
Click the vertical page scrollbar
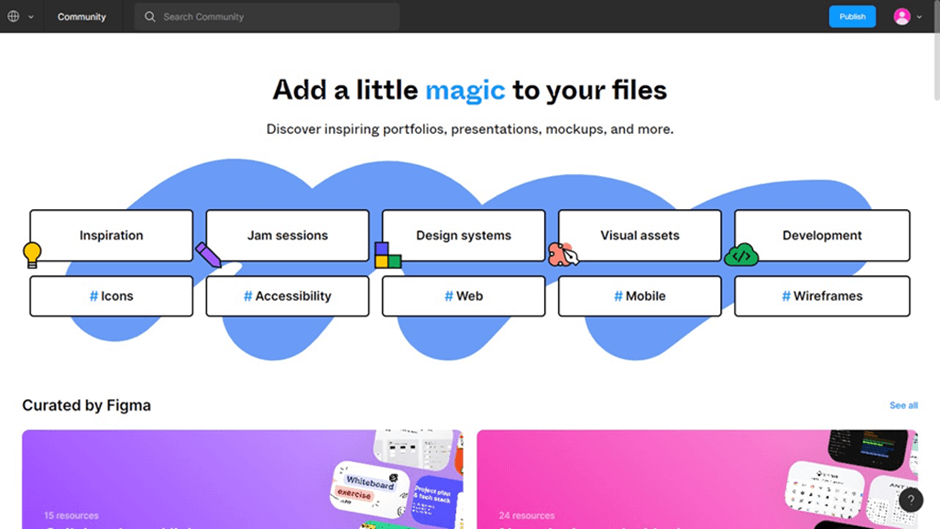[x=937, y=51]
